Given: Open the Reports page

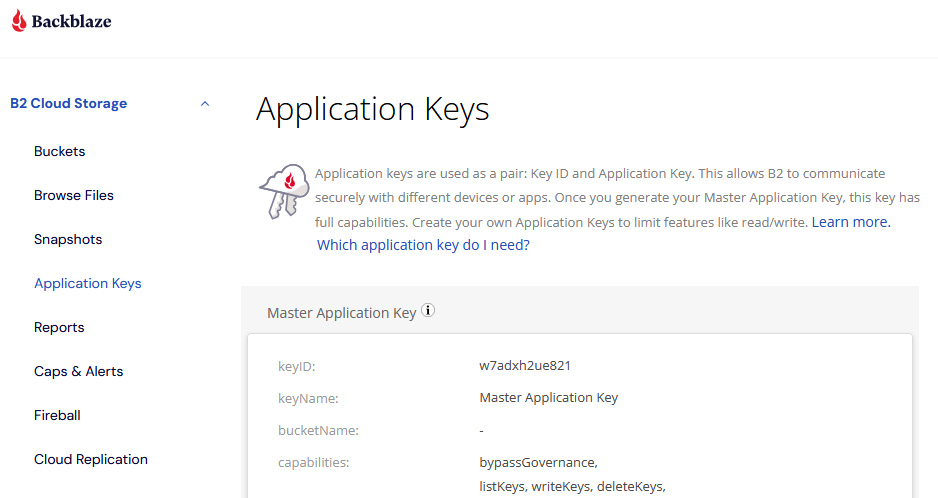Looking at the screenshot, I should point(59,328).
